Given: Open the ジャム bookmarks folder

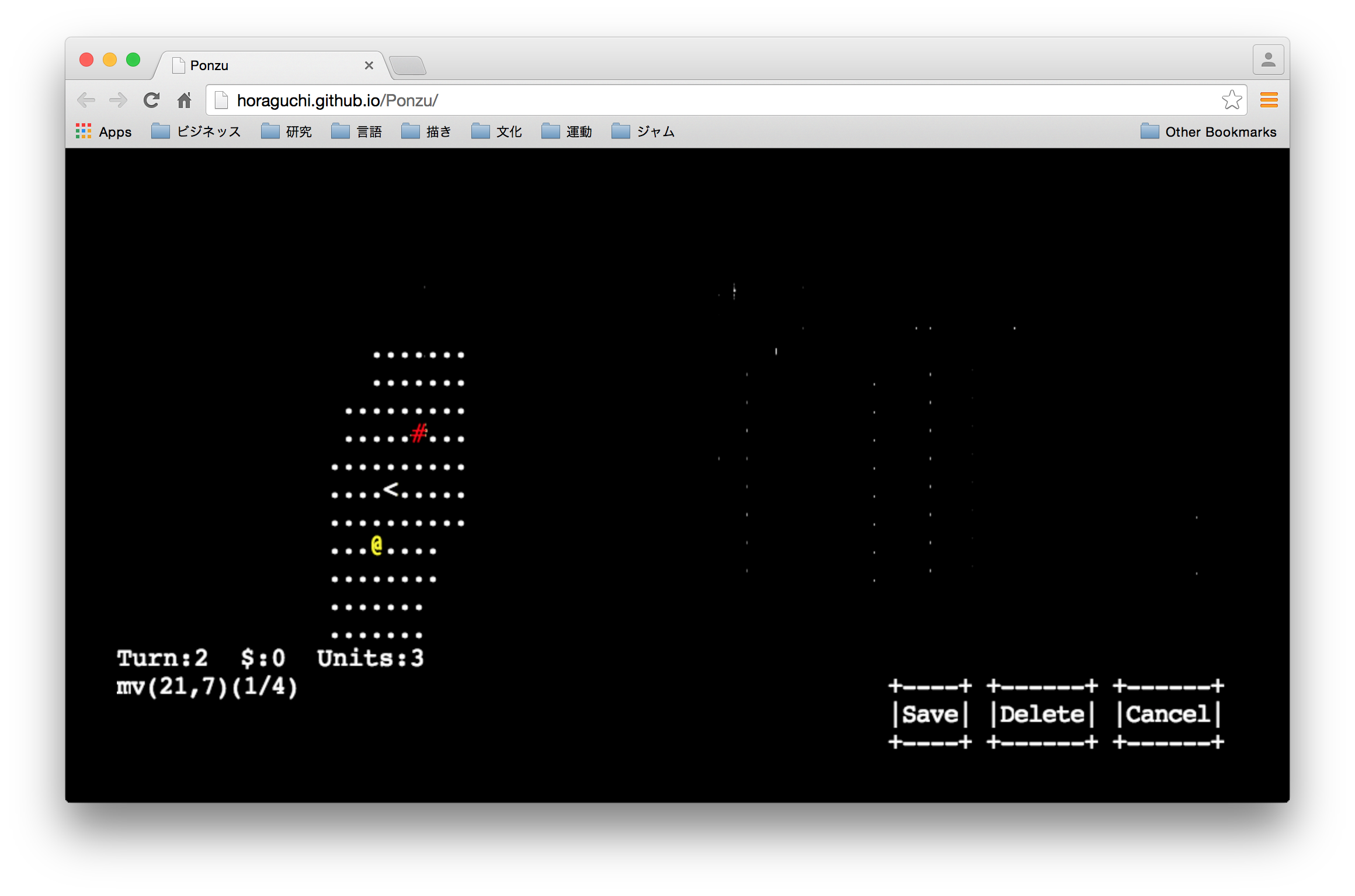Looking at the screenshot, I should coord(643,131).
